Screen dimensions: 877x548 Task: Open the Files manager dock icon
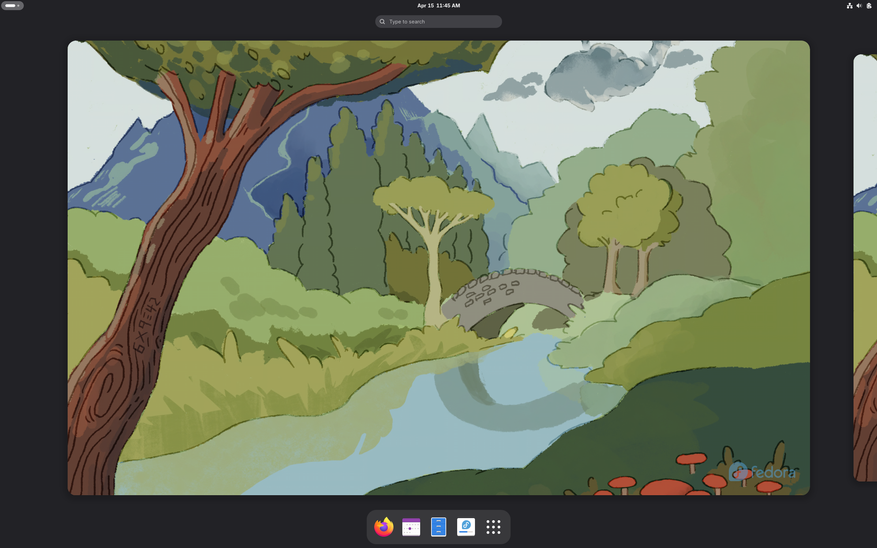coord(438,527)
